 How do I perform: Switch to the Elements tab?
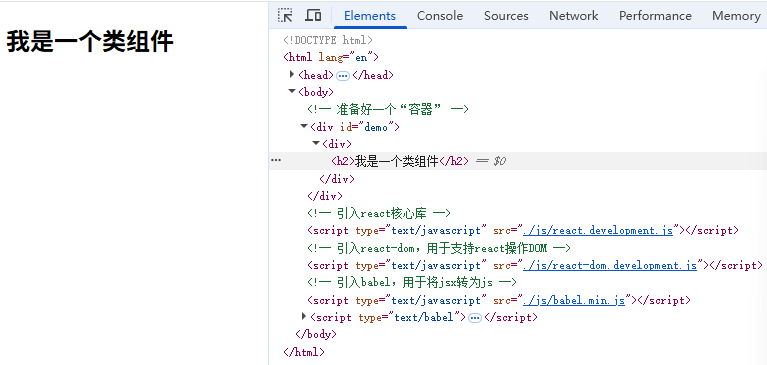[370, 16]
